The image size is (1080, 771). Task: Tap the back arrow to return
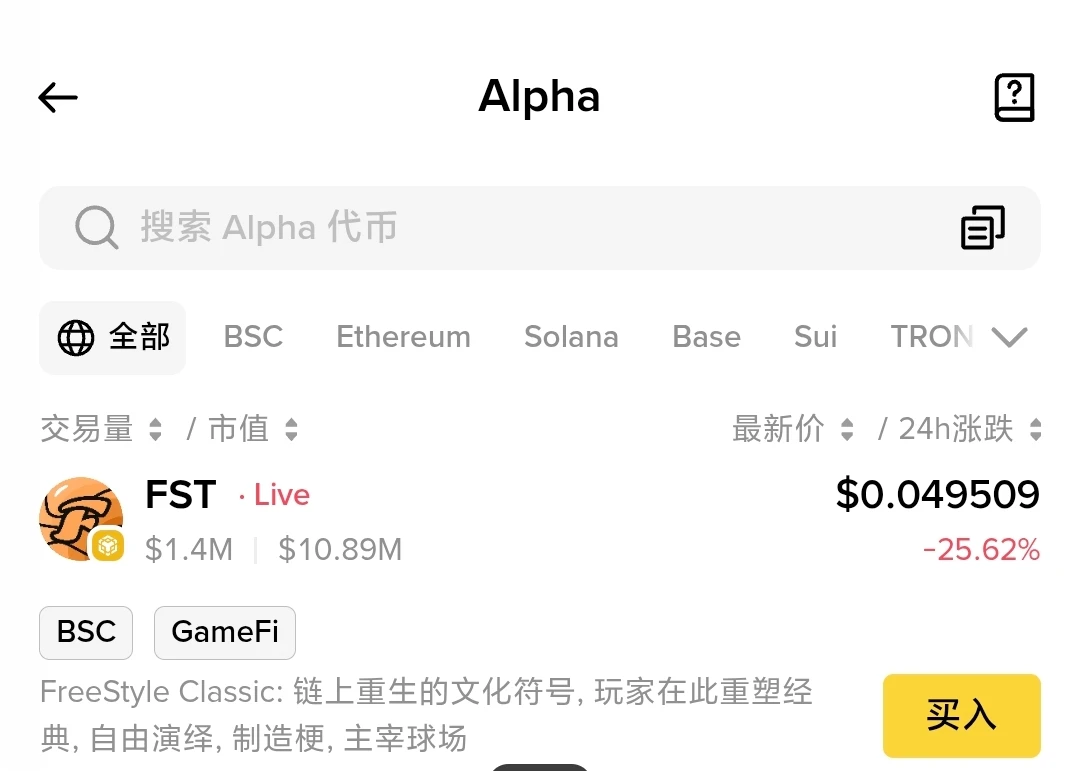[57, 97]
